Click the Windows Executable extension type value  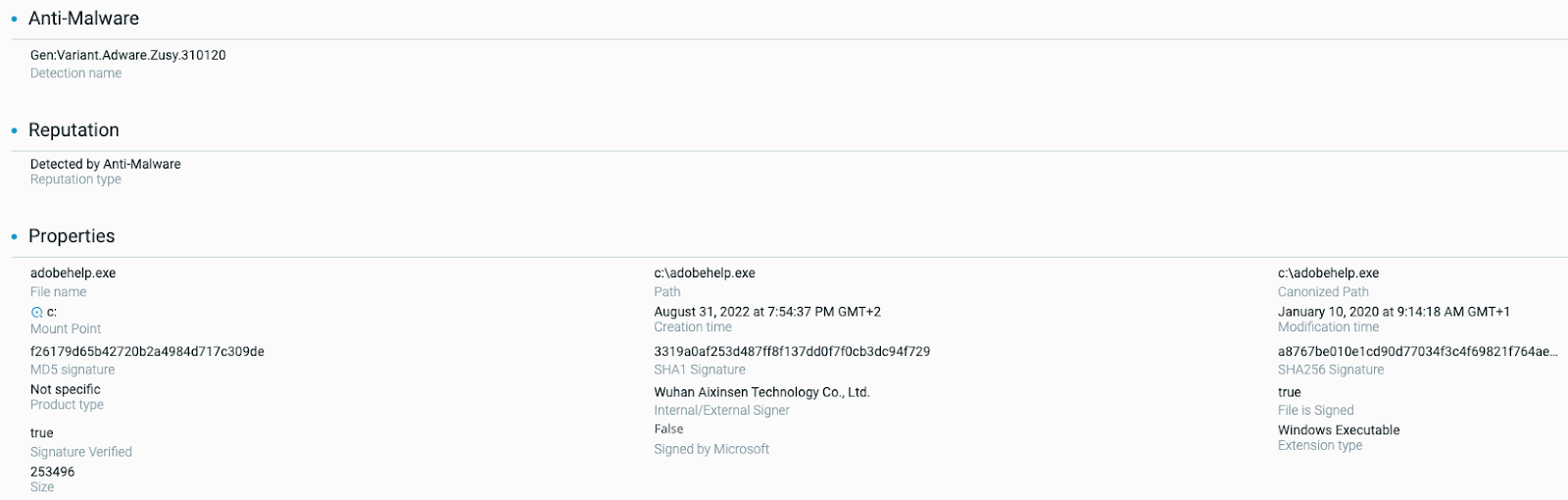(1339, 429)
